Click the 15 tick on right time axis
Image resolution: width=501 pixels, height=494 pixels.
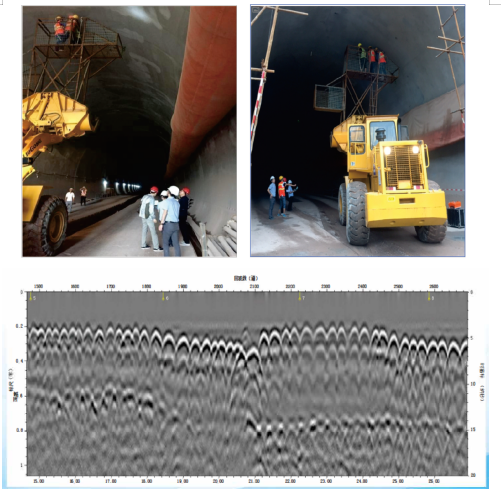(473, 430)
